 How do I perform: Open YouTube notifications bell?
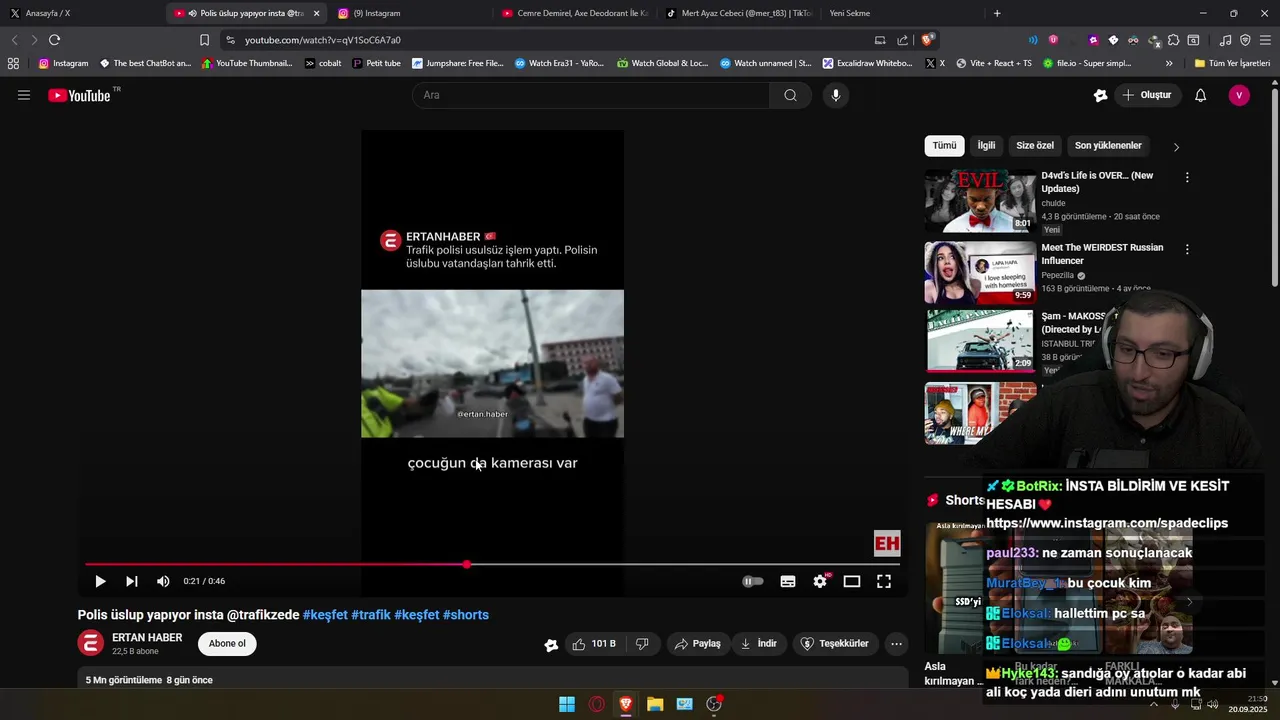pos(1200,95)
